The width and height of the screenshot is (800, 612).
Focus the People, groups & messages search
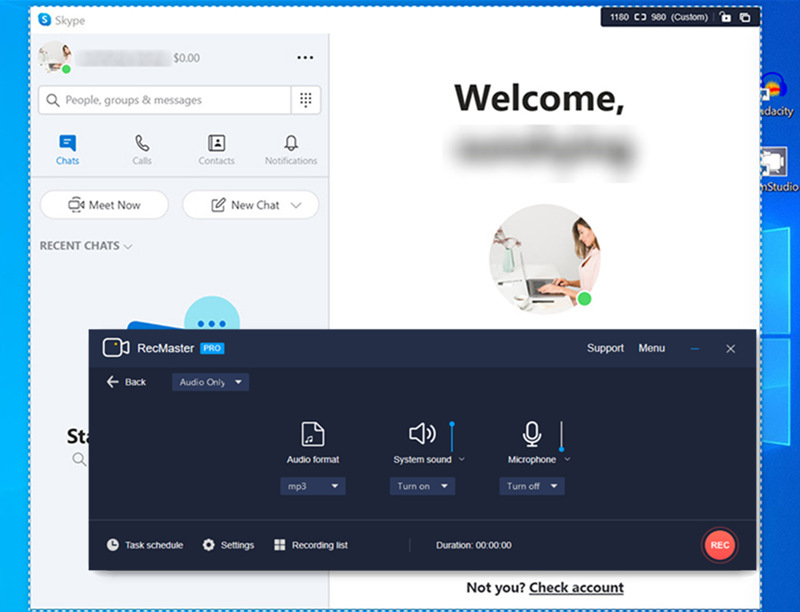164,100
